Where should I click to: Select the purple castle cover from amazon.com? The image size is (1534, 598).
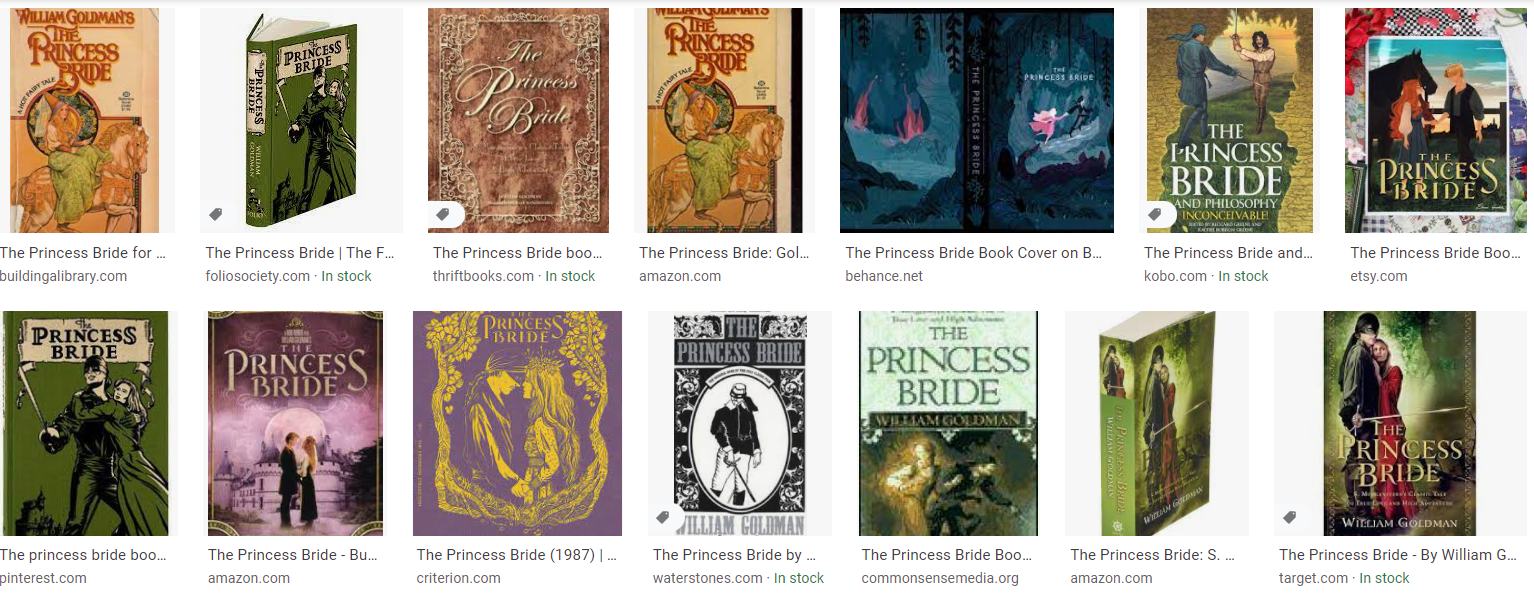point(295,423)
